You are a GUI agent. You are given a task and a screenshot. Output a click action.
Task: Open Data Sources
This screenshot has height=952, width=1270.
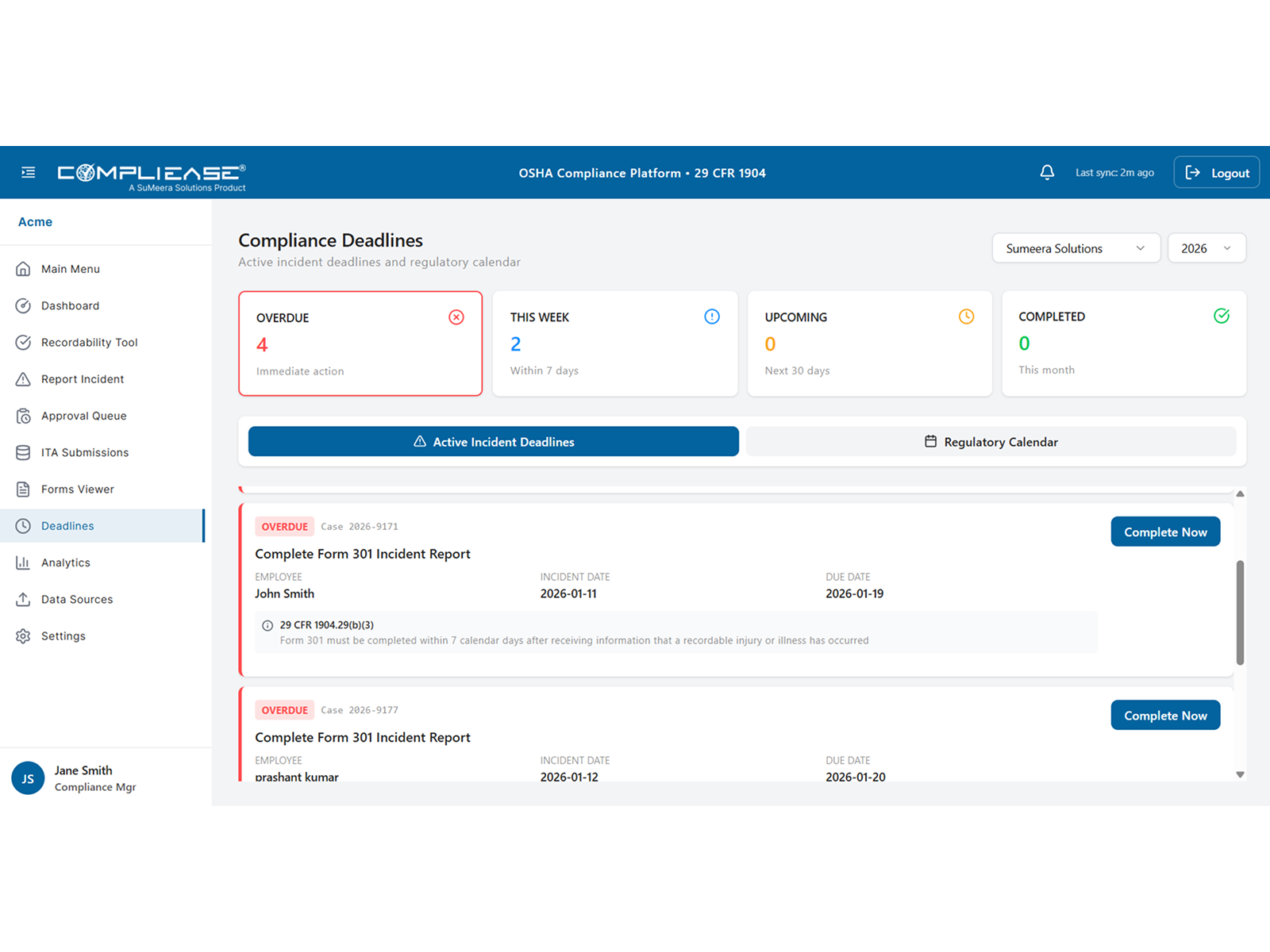tap(77, 599)
